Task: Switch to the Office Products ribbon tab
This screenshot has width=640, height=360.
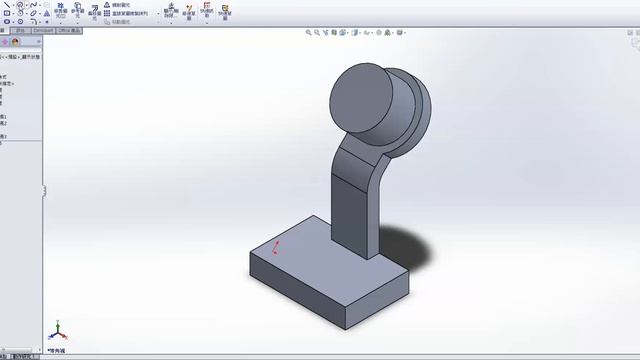Action: pyautogui.click(x=69, y=31)
